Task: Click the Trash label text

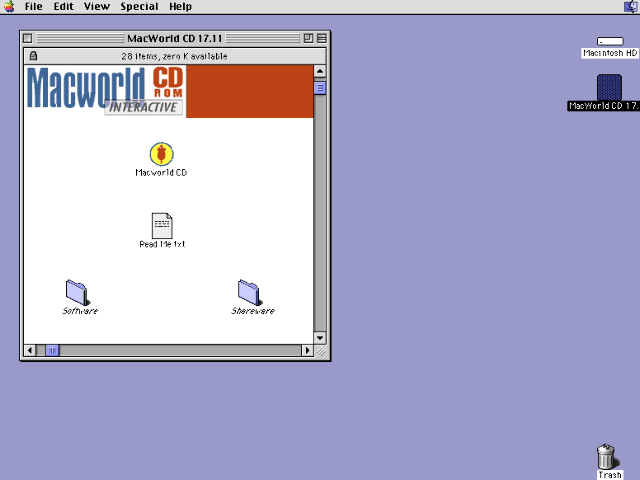Action: [610, 475]
